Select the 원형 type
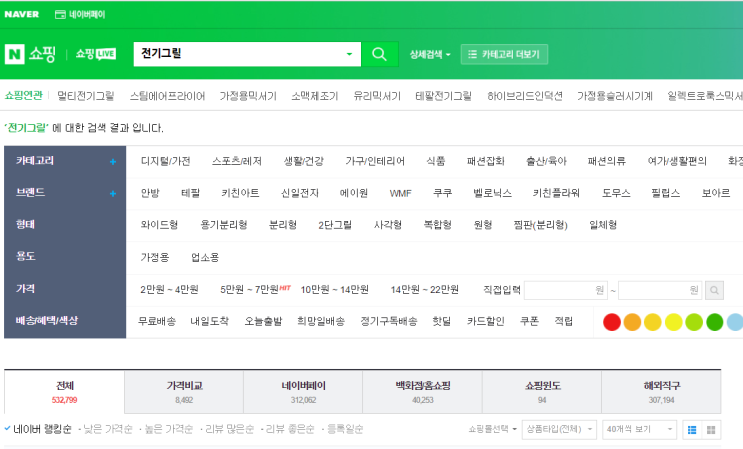 [483, 225]
